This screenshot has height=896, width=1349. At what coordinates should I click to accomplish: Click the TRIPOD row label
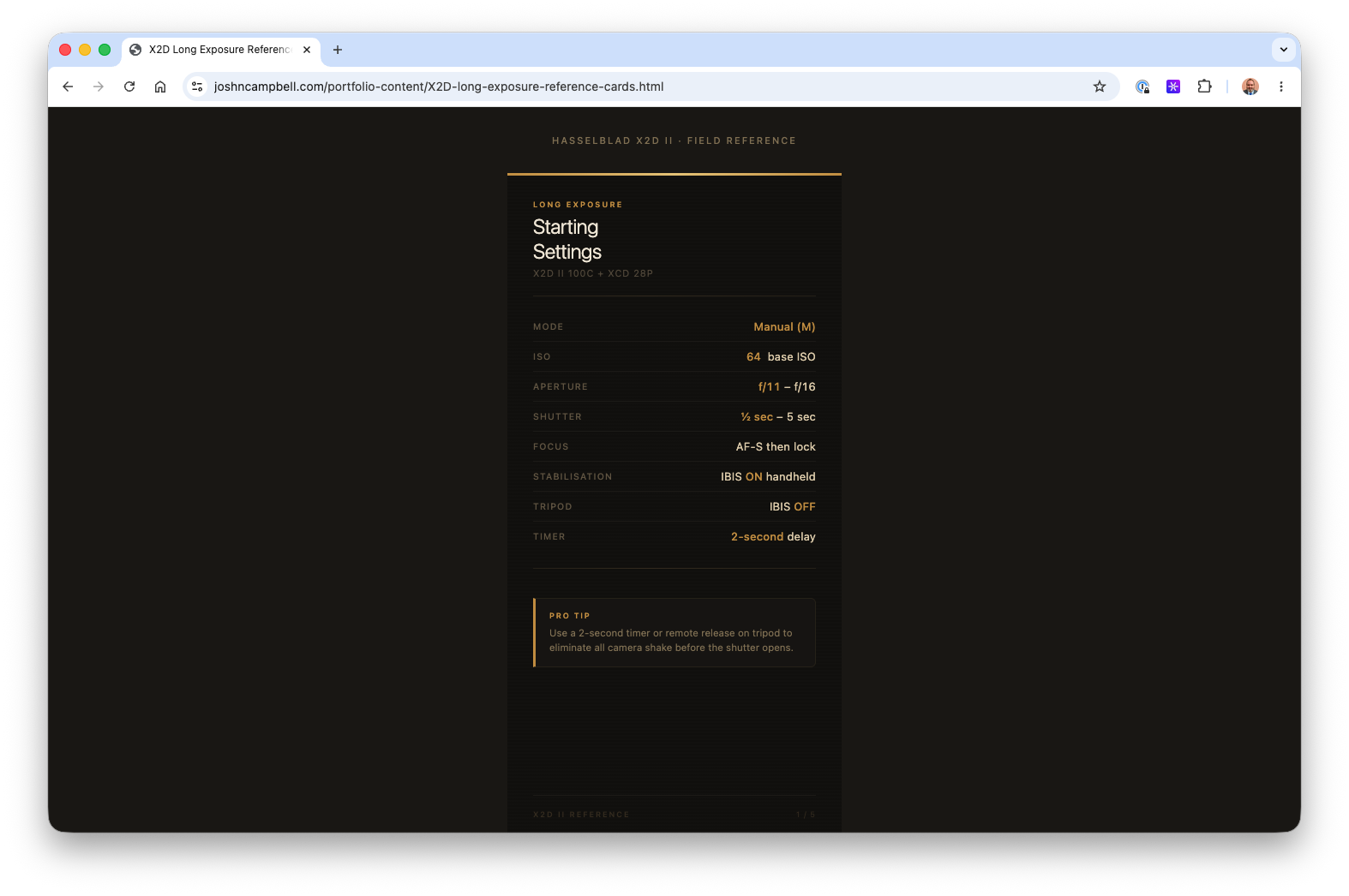[553, 507]
